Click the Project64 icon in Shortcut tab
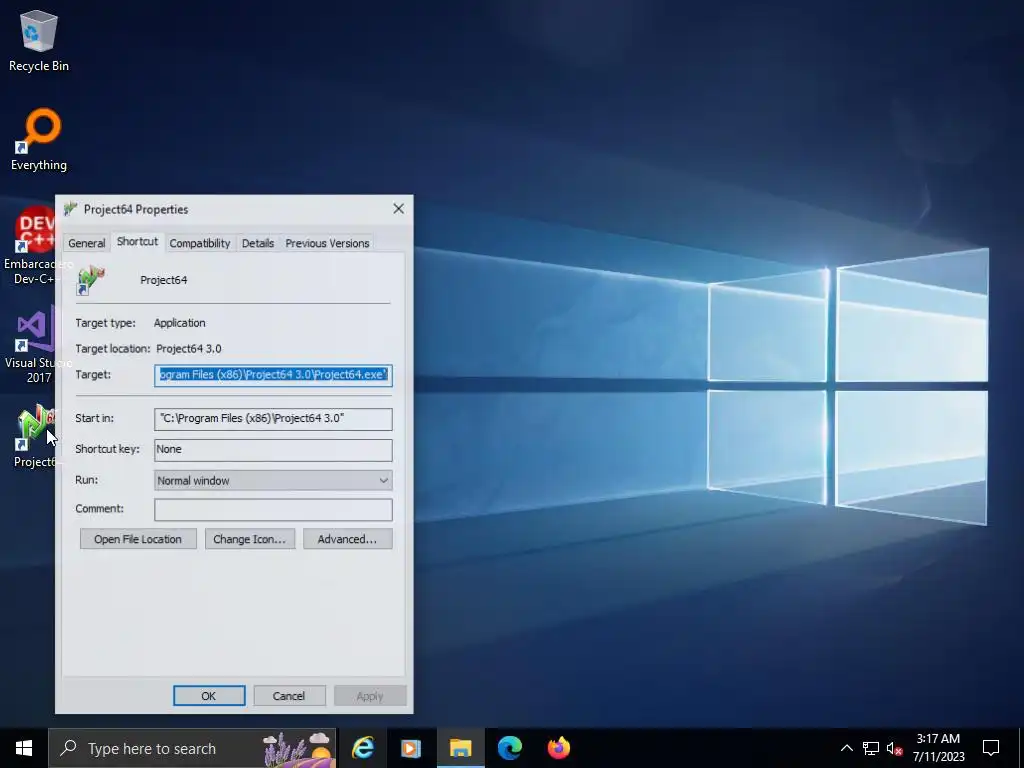 click(91, 280)
